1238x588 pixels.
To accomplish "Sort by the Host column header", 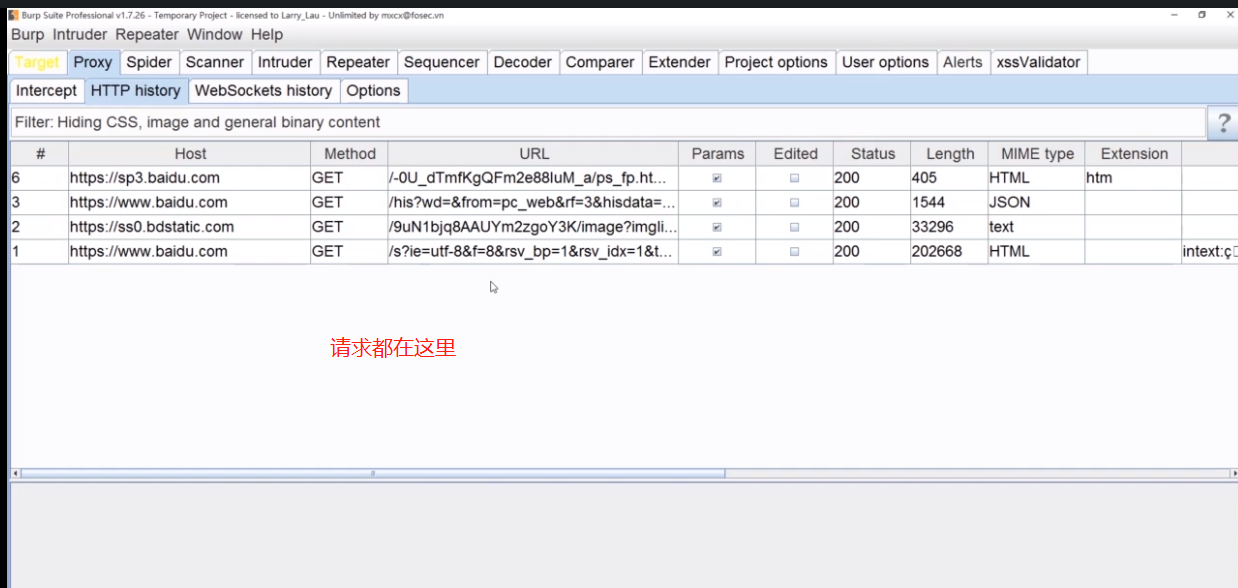I will (190, 154).
